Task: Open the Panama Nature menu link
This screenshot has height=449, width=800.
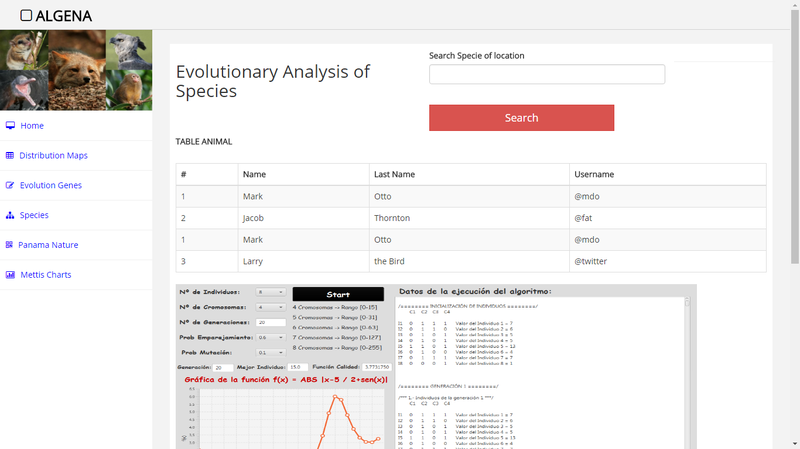Action: coord(48,245)
